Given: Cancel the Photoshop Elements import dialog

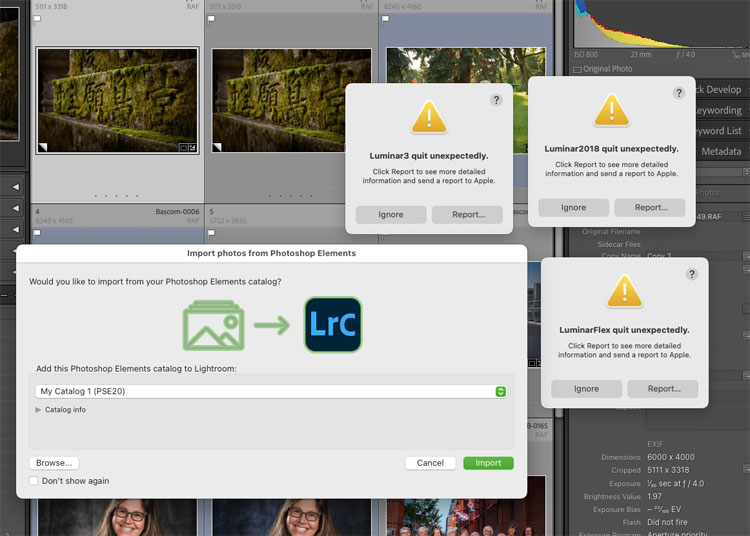Looking at the screenshot, I should [430, 463].
